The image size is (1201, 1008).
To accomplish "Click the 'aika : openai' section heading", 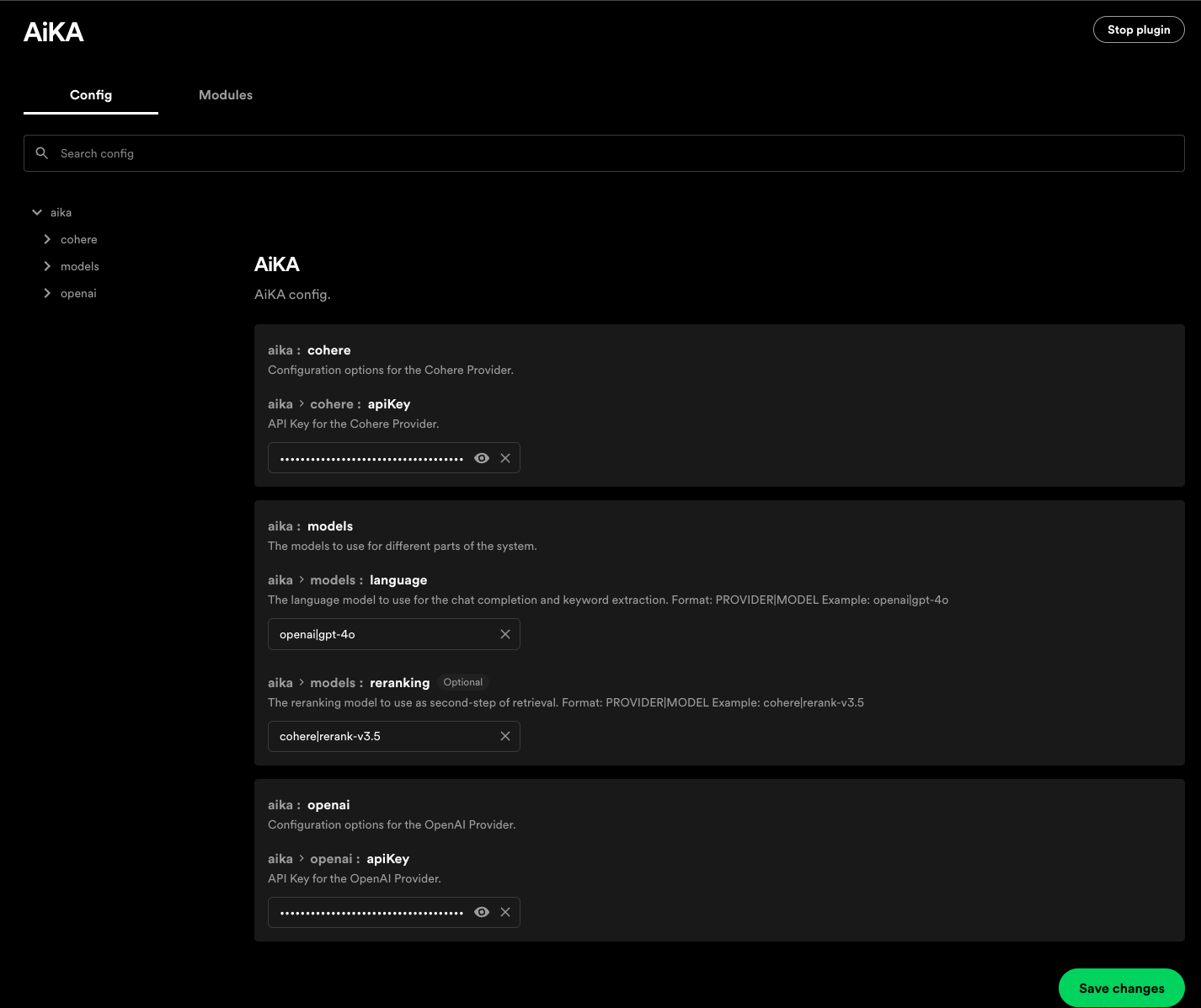I will [x=309, y=805].
